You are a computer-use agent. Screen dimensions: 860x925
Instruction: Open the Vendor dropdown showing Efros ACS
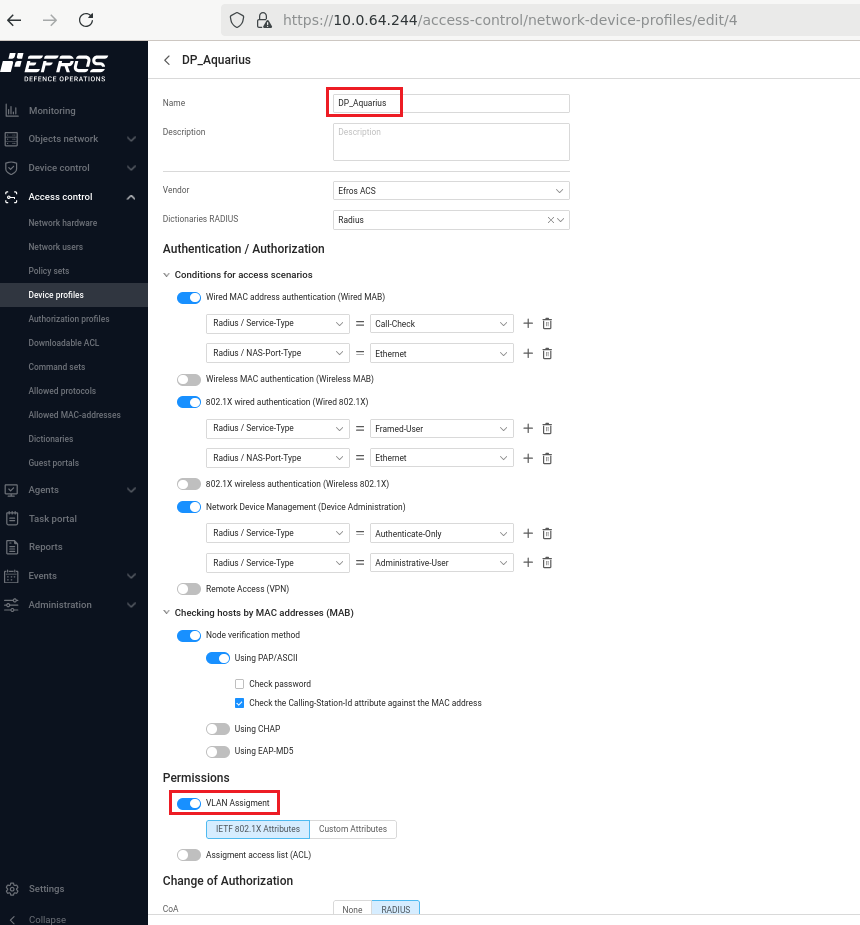tap(451, 191)
